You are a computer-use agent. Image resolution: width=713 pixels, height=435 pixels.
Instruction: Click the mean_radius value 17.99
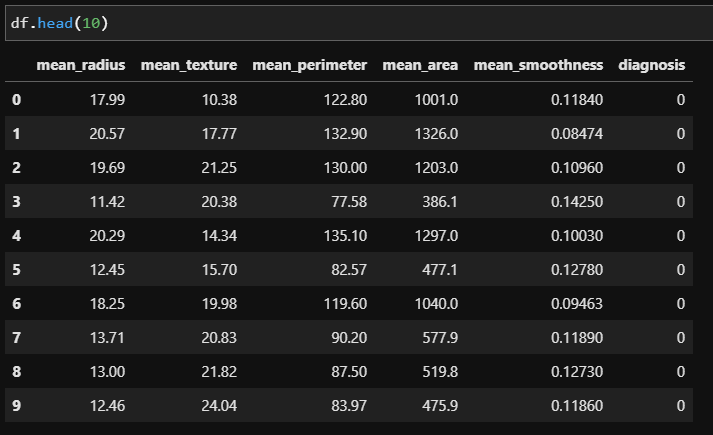click(106, 99)
